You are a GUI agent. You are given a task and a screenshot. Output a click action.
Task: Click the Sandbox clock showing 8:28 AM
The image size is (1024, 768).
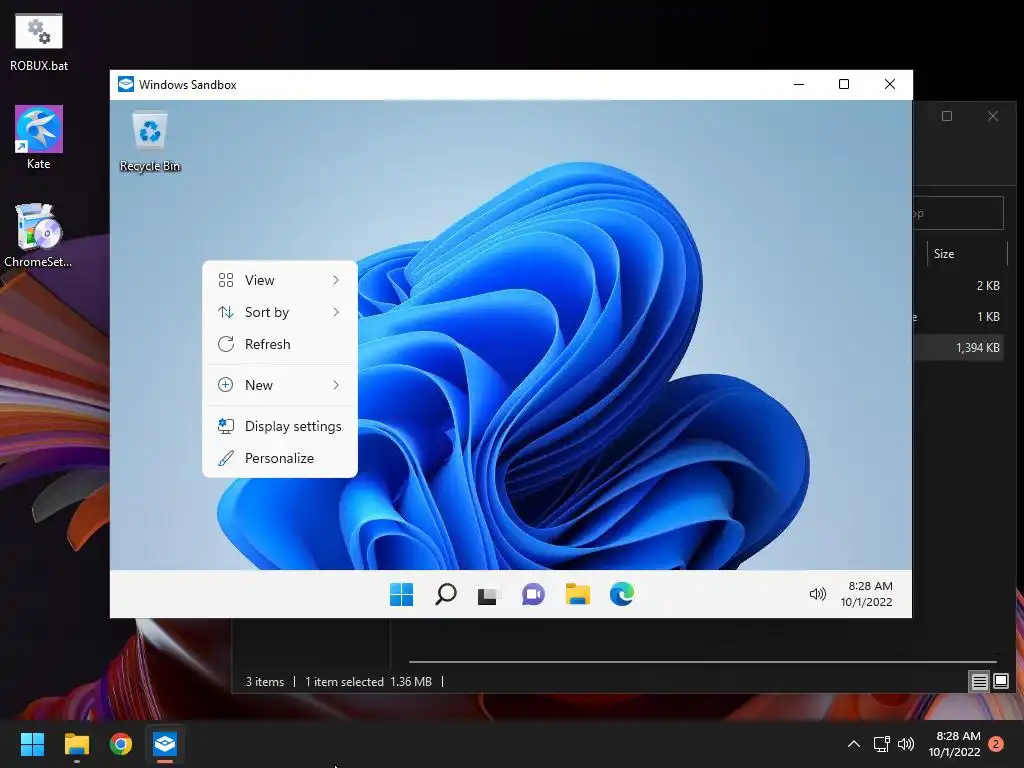867,594
